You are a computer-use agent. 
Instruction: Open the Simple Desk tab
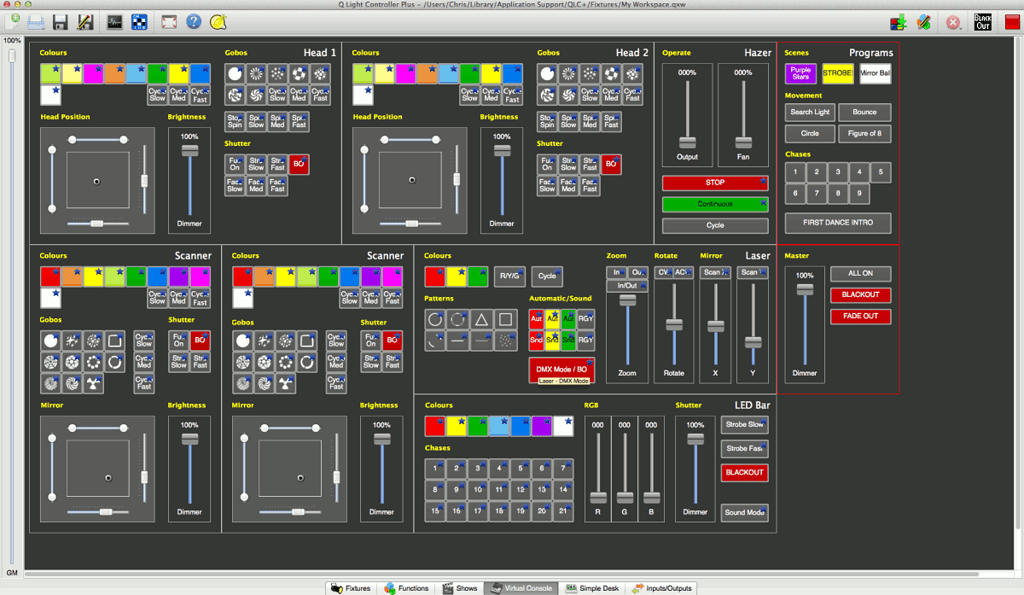pyautogui.click(x=591, y=588)
